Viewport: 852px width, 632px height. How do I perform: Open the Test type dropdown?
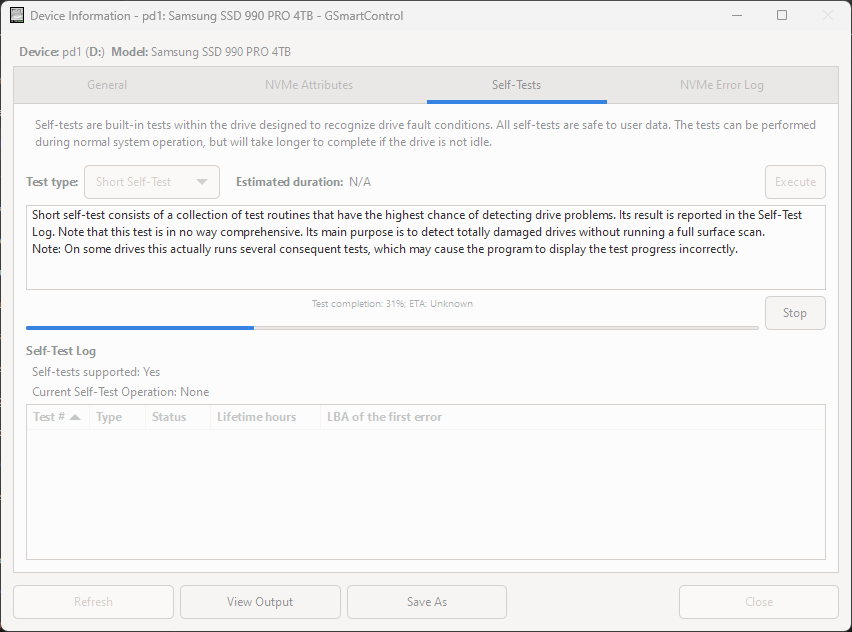click(151, 182)
